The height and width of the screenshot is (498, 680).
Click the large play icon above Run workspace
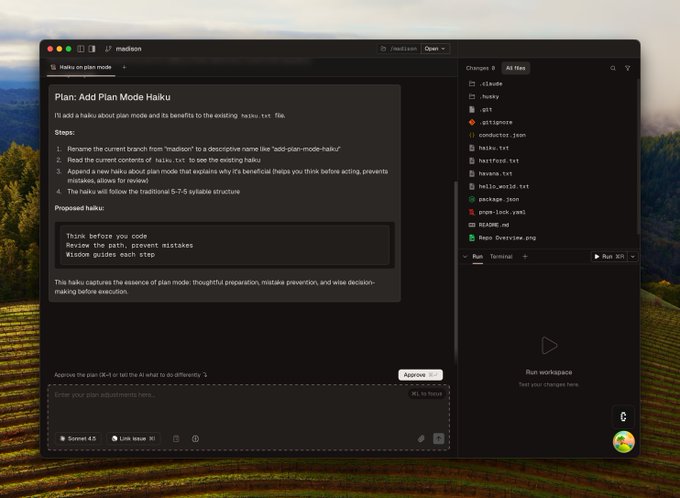(549, 346)
